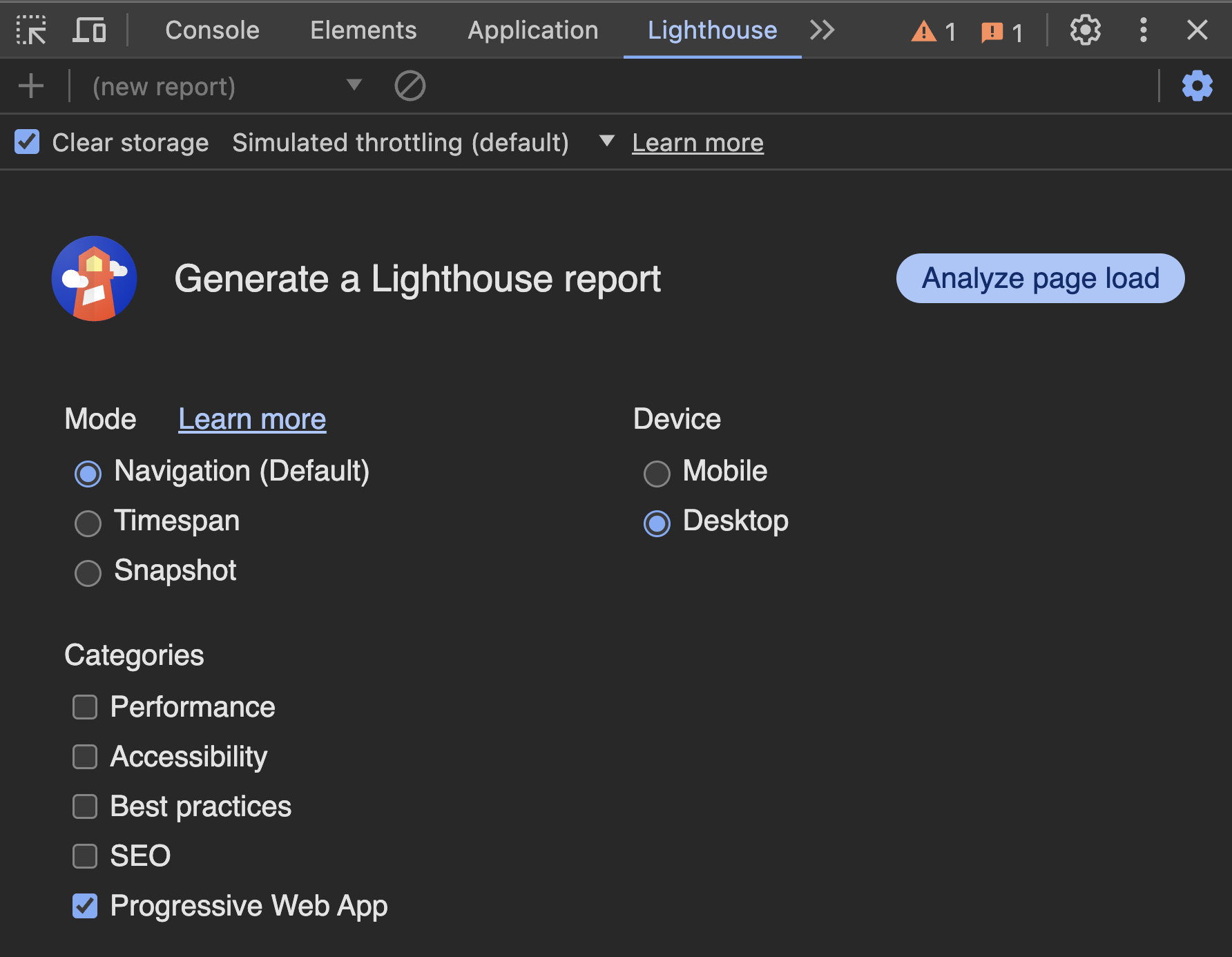
Task: Start a new Lighthouse report with plus icon
Action: pos(30,86)
